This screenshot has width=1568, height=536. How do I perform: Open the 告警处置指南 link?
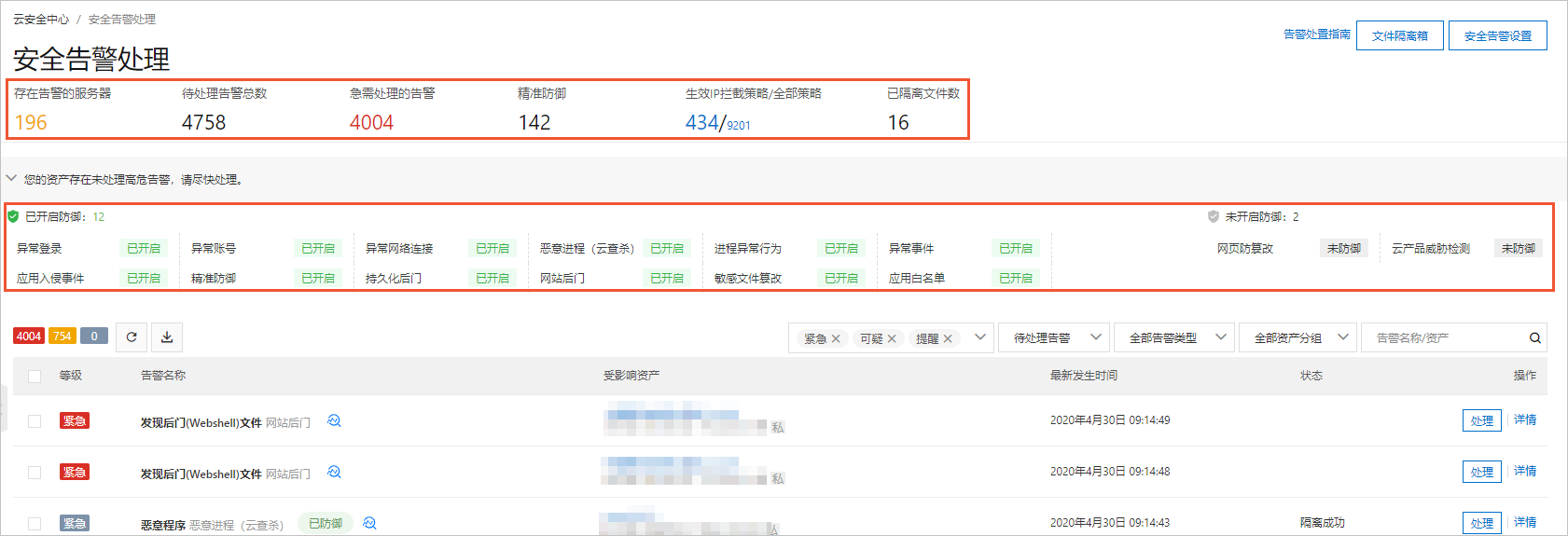pyautogui.click(x=1317, y=34)
